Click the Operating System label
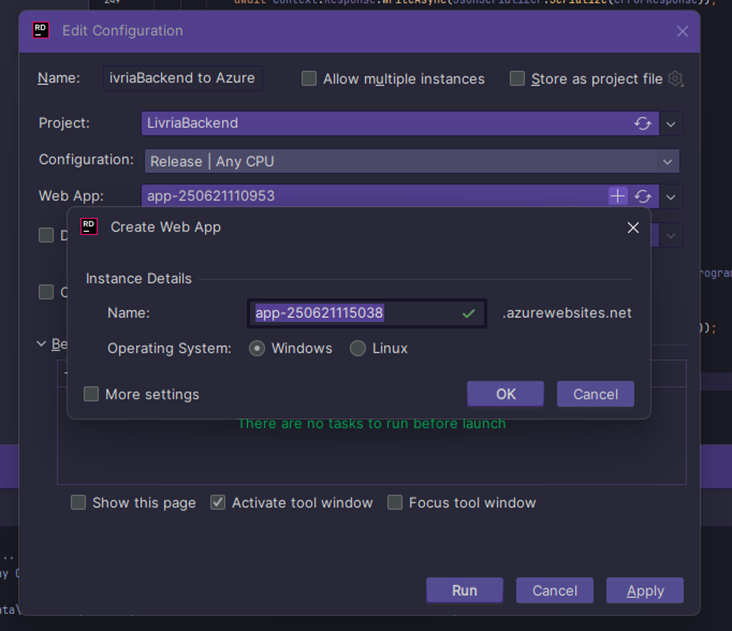 coord(169,348)
